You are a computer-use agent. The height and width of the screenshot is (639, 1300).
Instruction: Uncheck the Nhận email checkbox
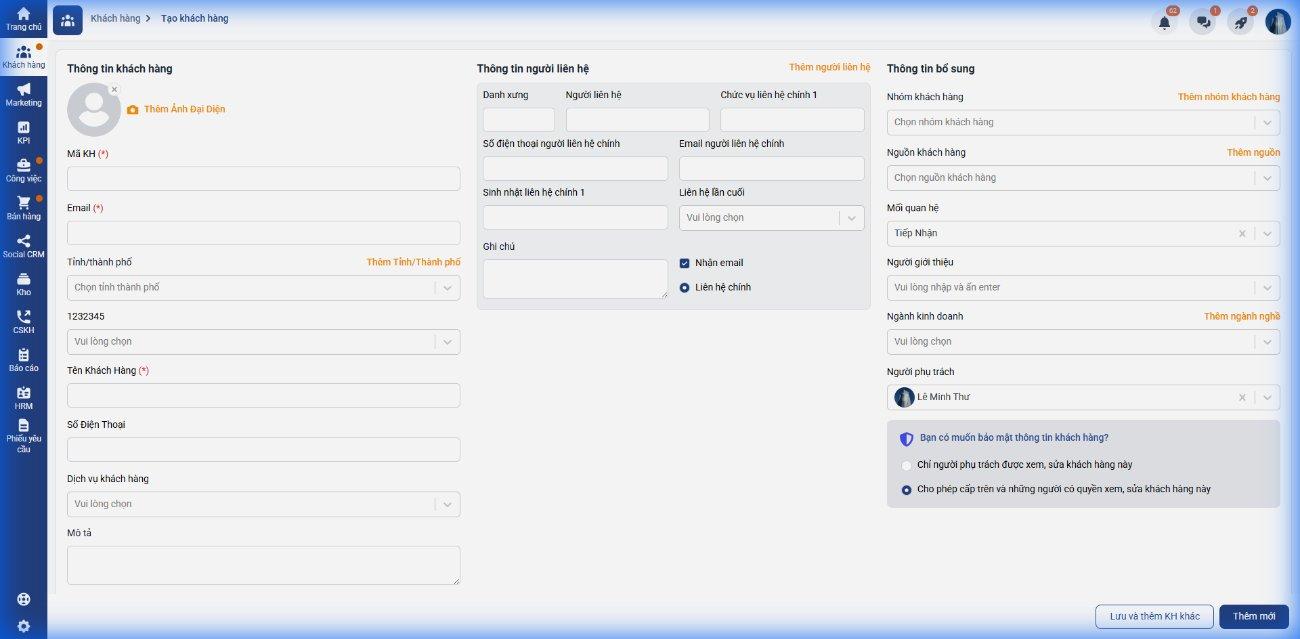685,263
